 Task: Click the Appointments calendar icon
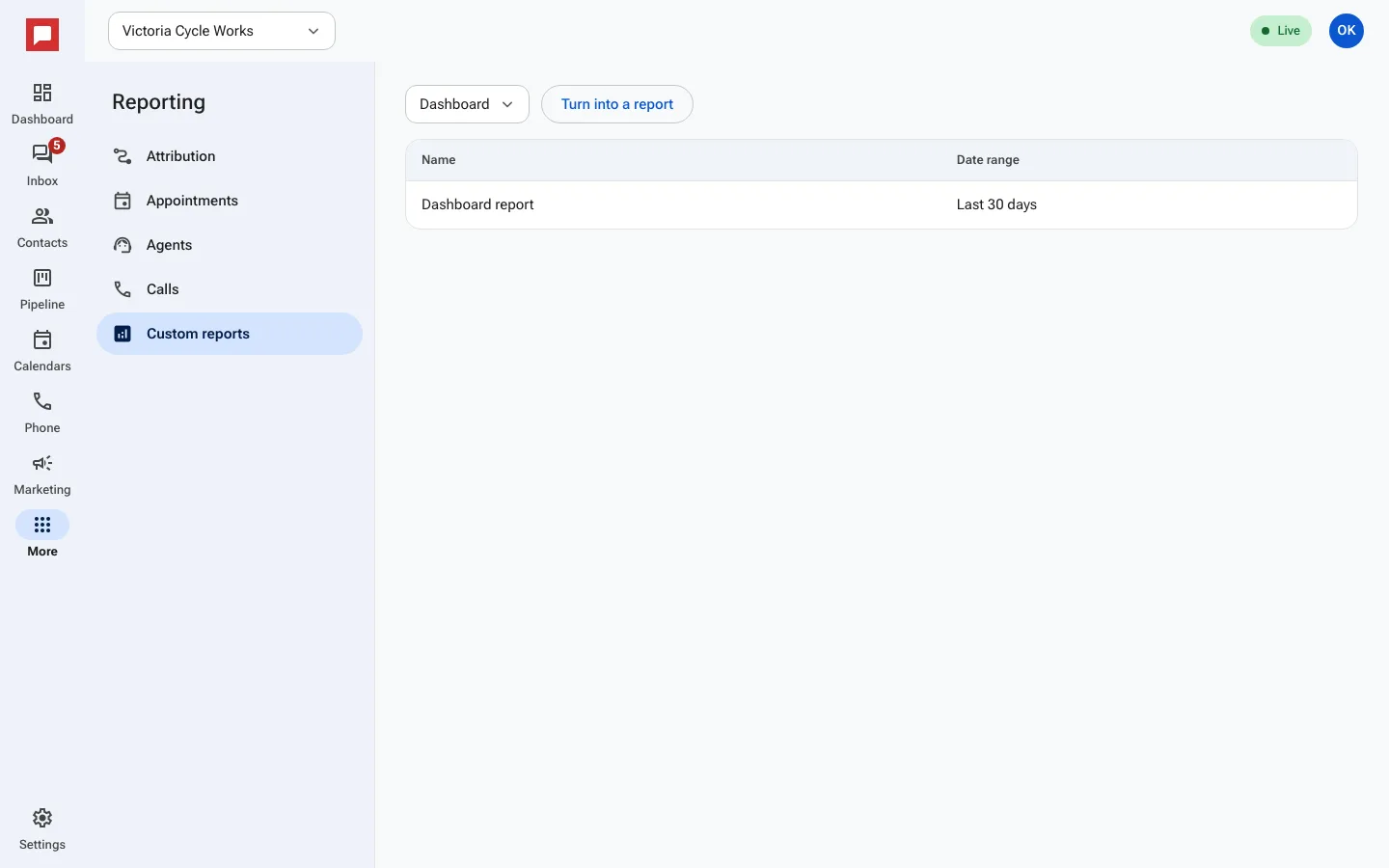click(x=123, y=201)
